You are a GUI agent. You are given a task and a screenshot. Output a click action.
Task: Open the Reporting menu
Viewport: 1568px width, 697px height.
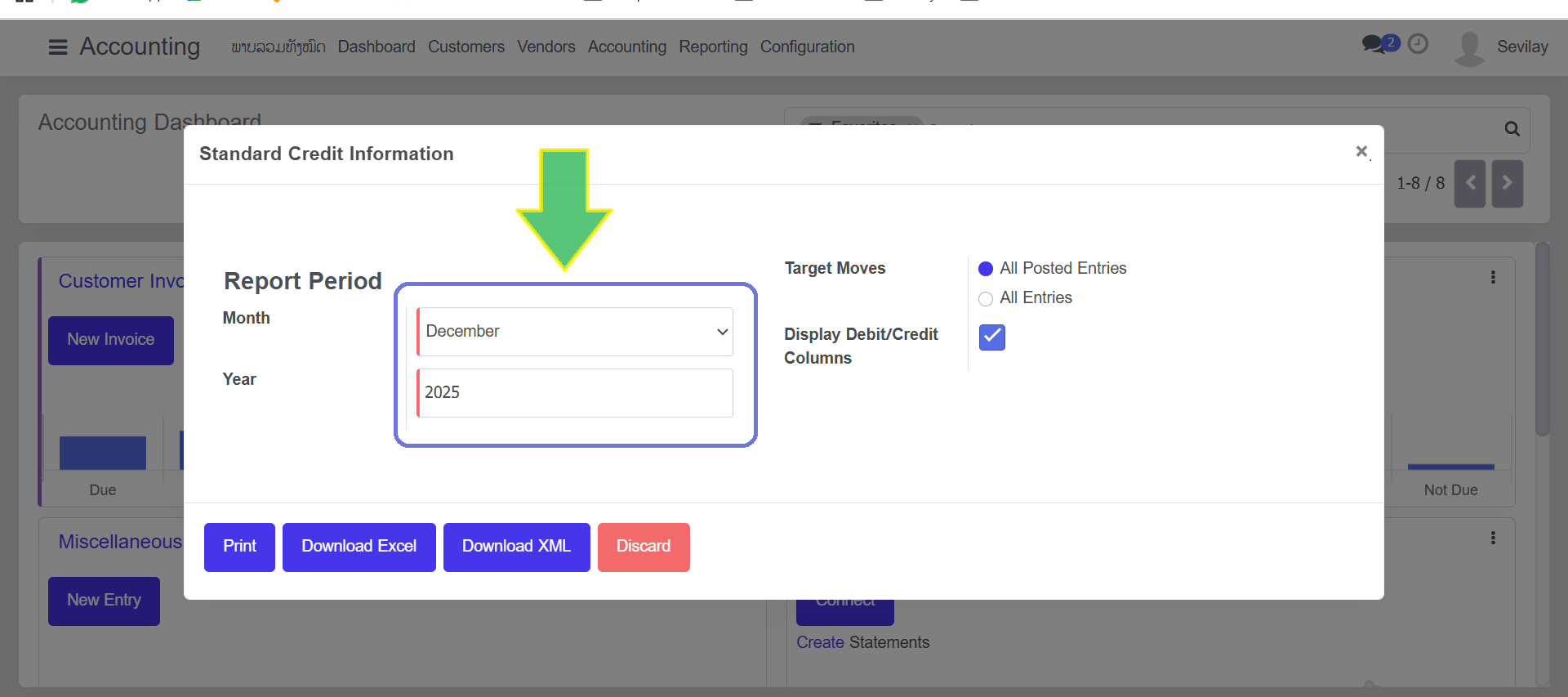pos(713,47)
